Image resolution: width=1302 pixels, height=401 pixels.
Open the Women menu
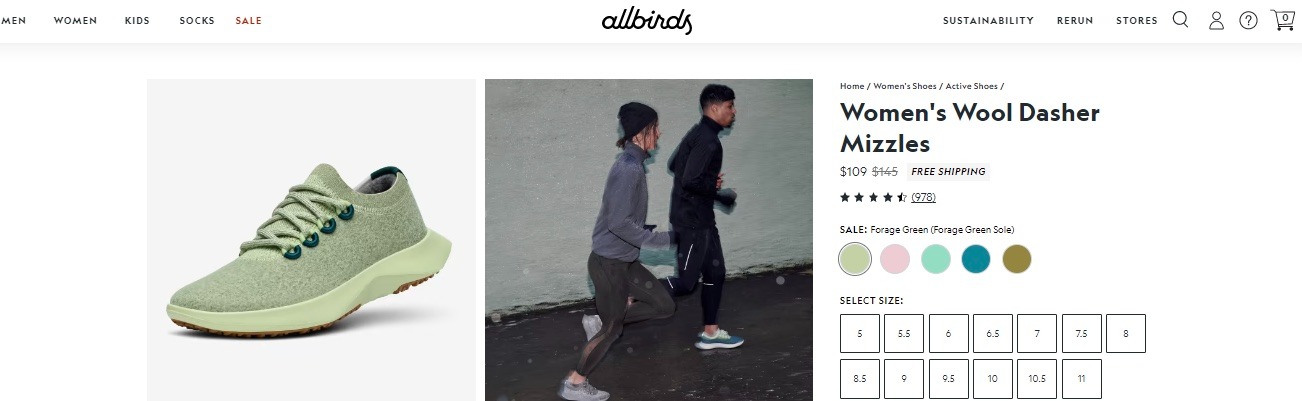click(75, 21)
